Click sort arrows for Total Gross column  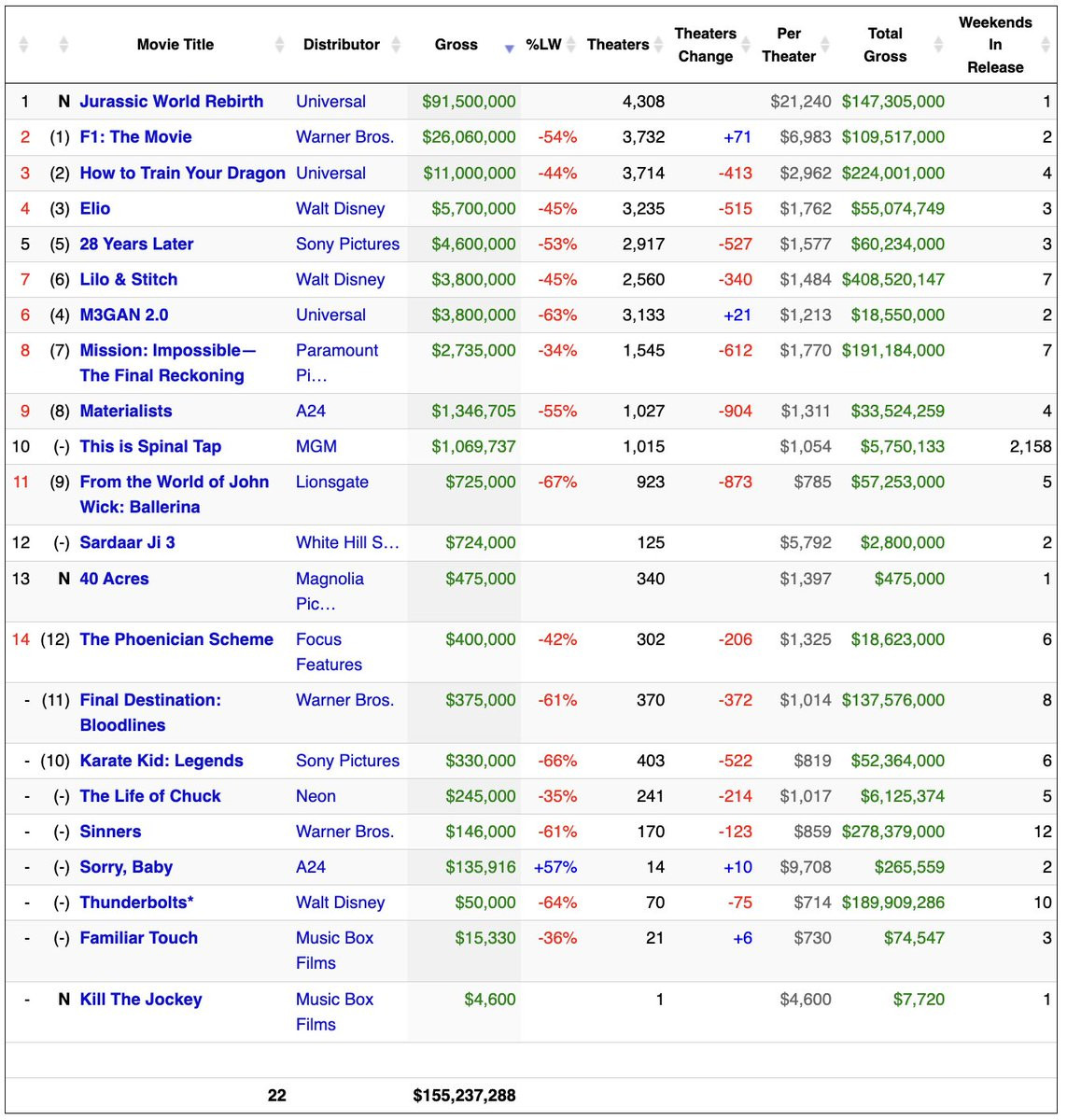point(938,45)
